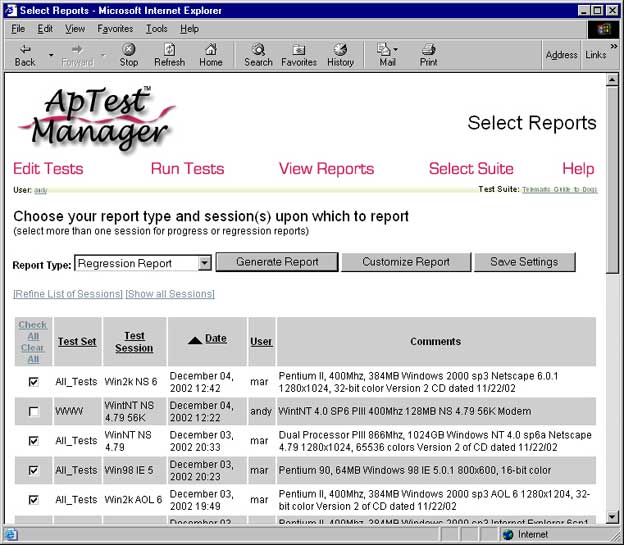The width and height of the screenshot is (624, 545).
Task: Uncheck the Win98 IE 5 session checkbox
Action: click(x=34, y=470)
